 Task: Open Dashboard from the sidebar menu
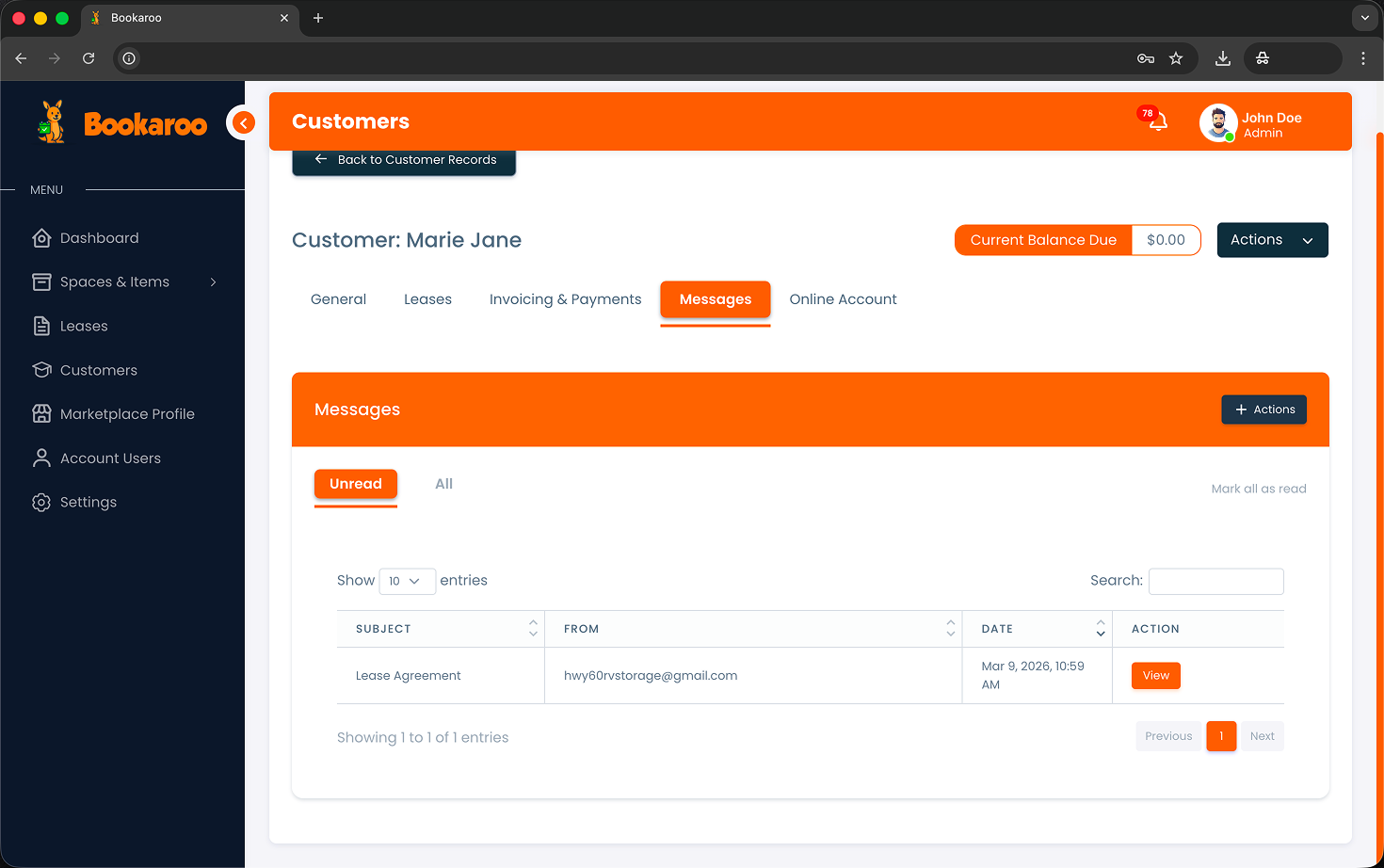click(x=99, y=238)
